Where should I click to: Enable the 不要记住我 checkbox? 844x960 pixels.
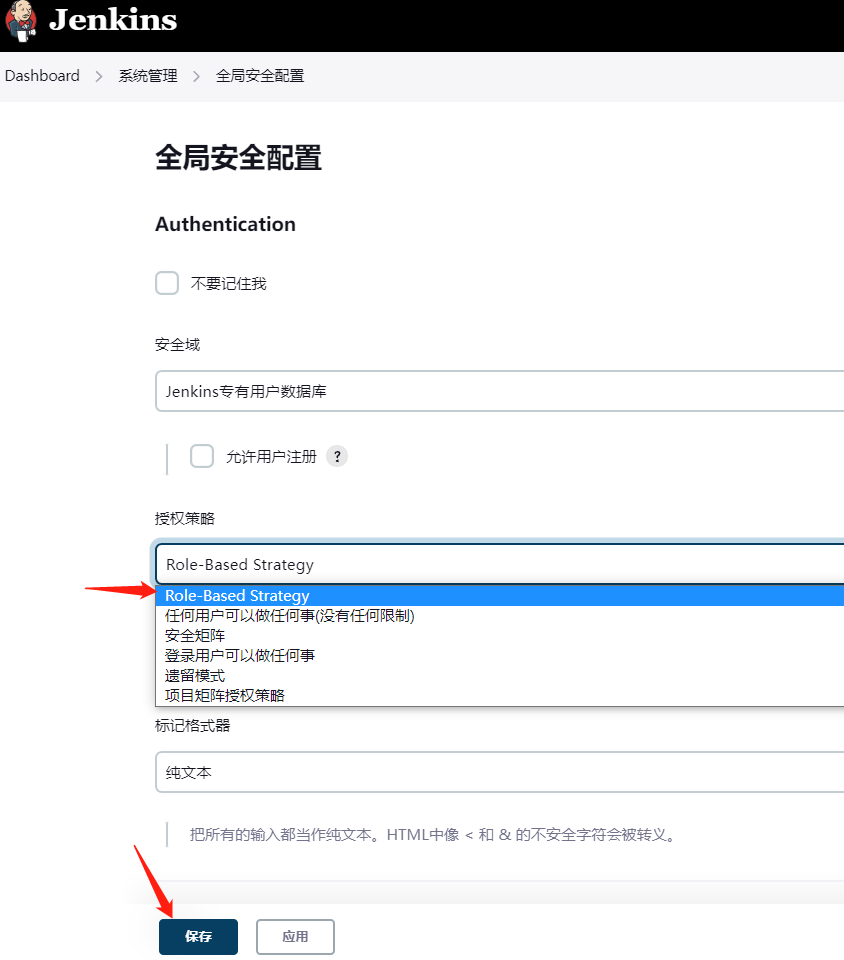pyautogui.click(x=167, y=283)
